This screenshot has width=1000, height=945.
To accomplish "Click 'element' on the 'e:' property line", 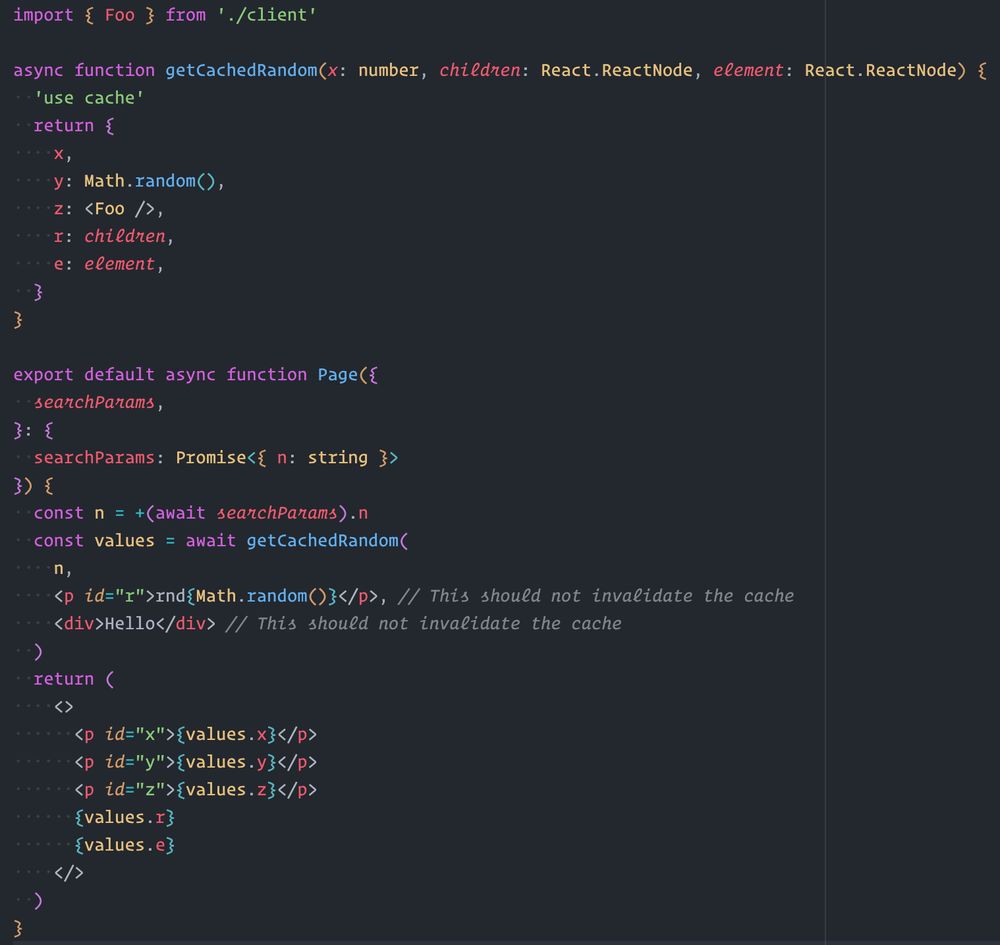I will tap(119, 264).
